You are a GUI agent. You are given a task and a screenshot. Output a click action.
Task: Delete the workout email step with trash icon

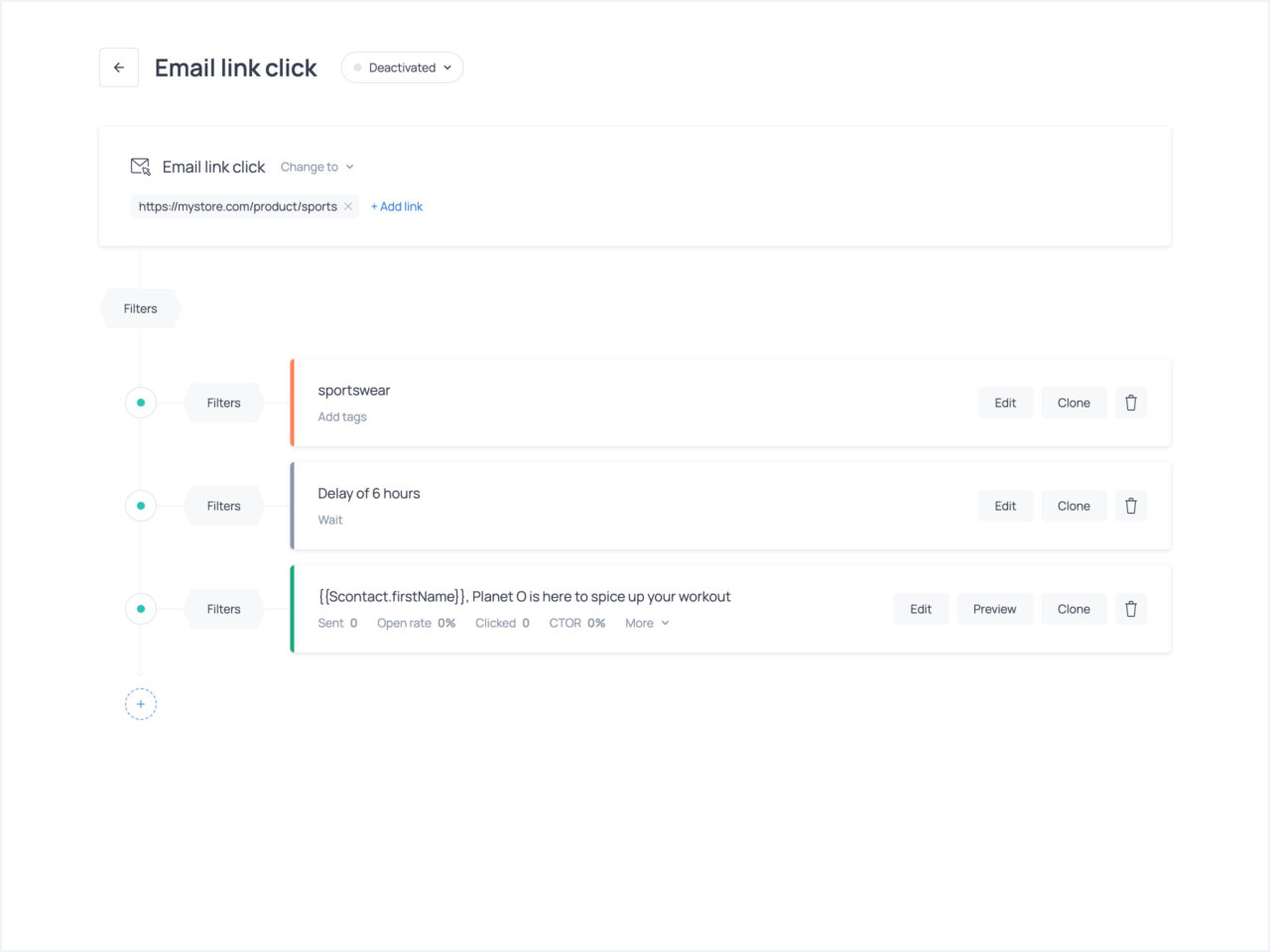coord(1130,609)
